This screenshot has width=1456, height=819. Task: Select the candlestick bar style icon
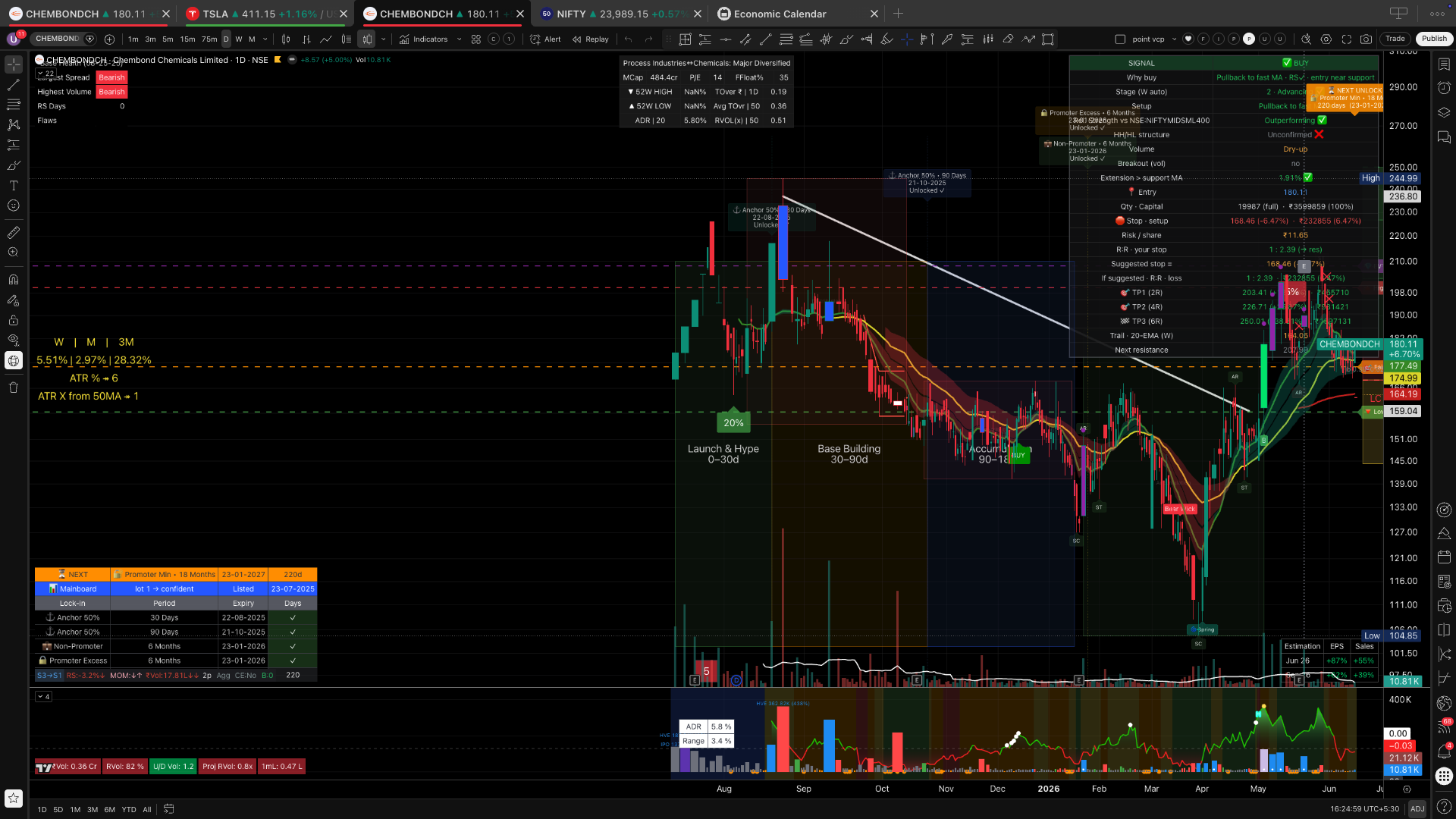click(x=286, y=39)
